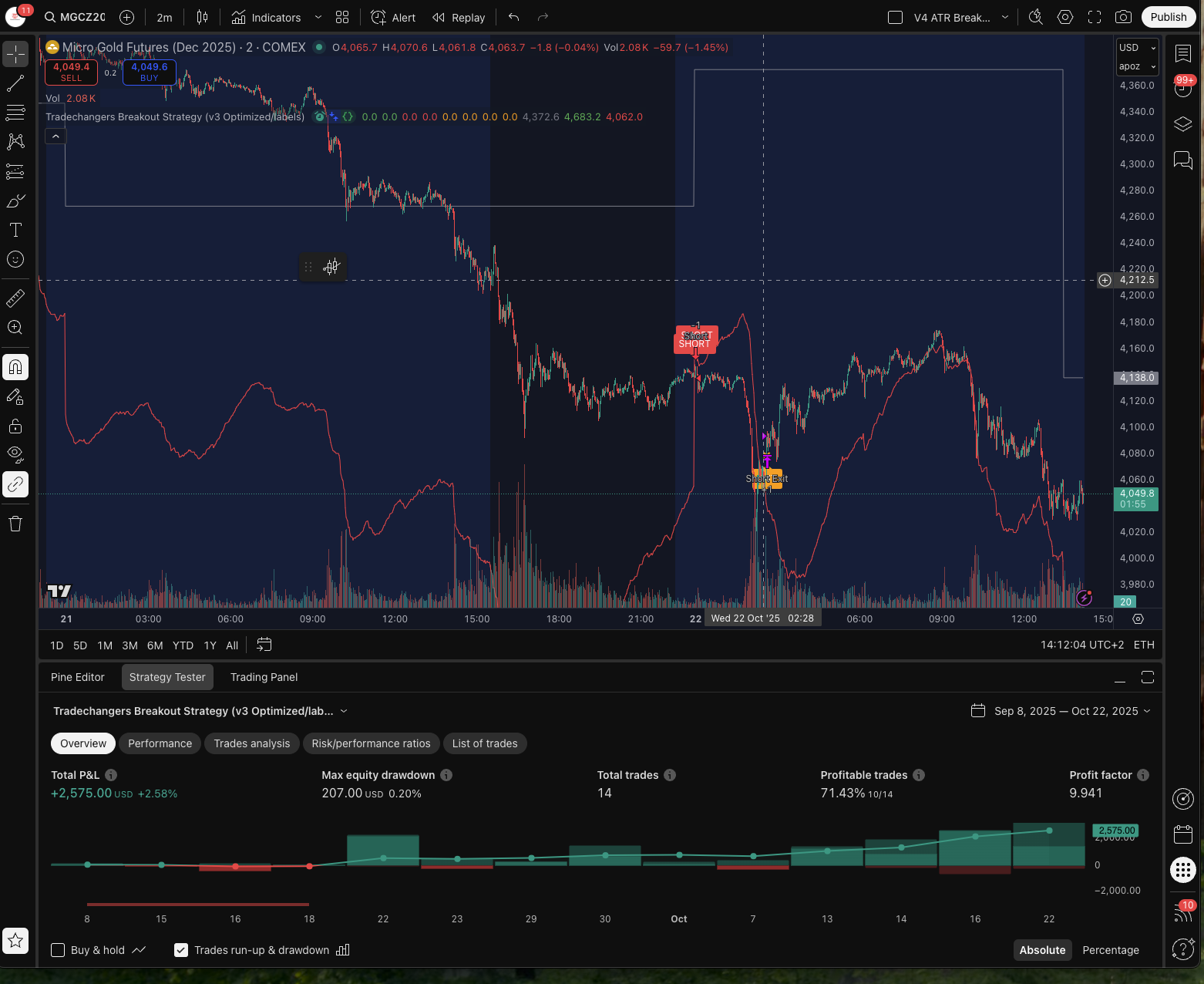This screenshot has width=1204, height=984.
Task: Take a chart snapshot with the camera icon
Action: coord(1123,16)
